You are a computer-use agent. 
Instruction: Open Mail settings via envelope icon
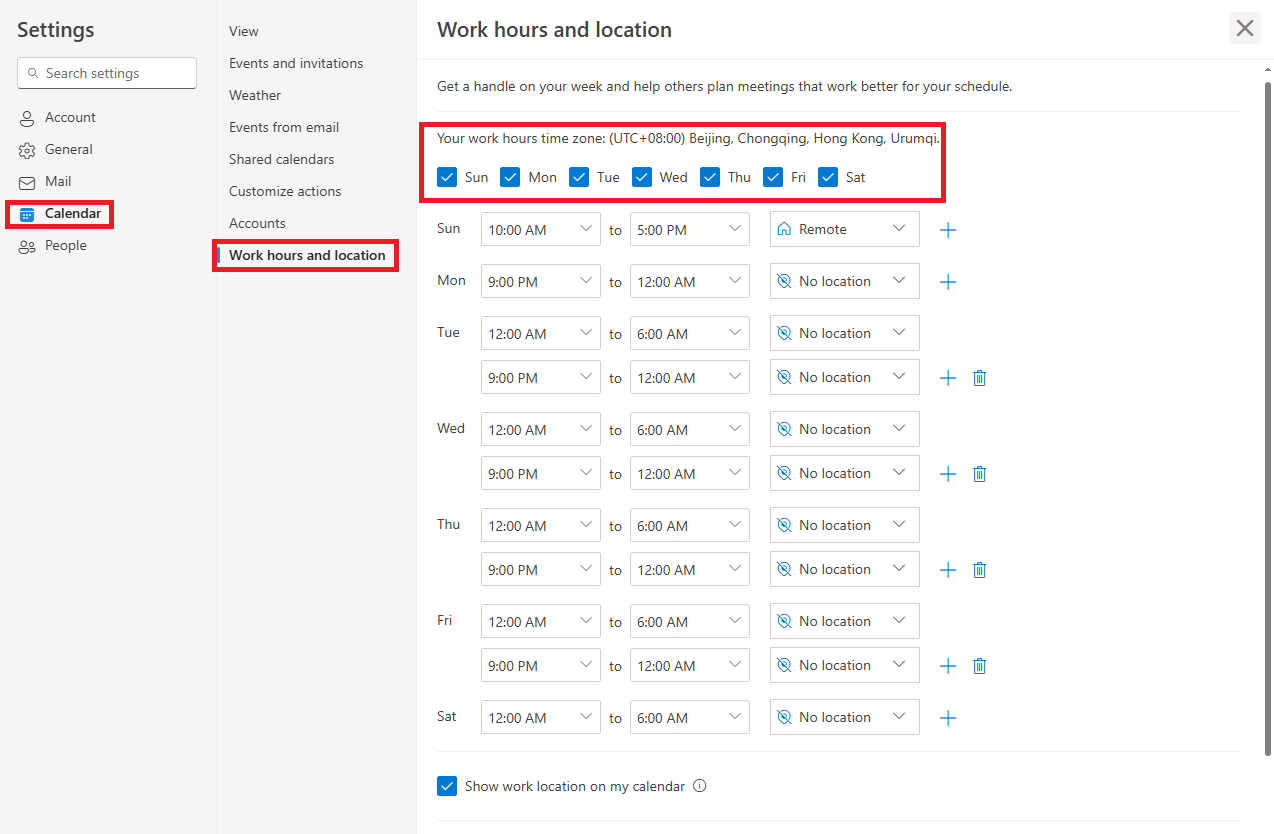(x=26, y=181)
